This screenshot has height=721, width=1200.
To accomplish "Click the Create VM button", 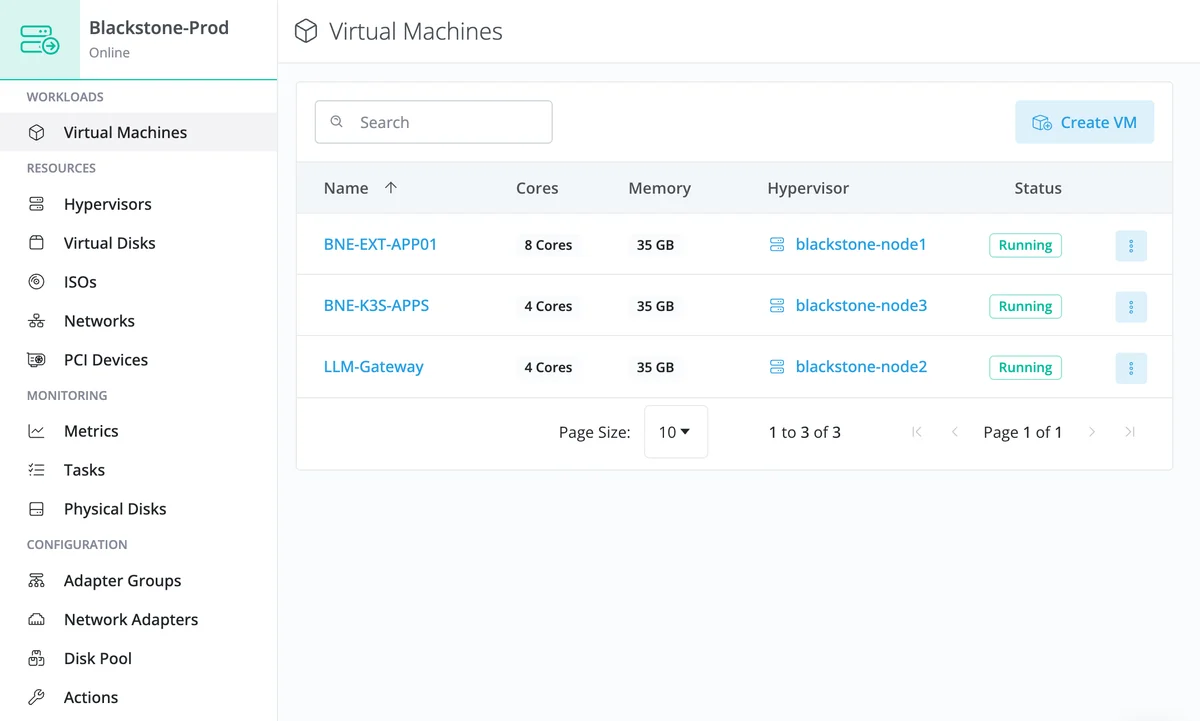I will [x=1084, y=122].
